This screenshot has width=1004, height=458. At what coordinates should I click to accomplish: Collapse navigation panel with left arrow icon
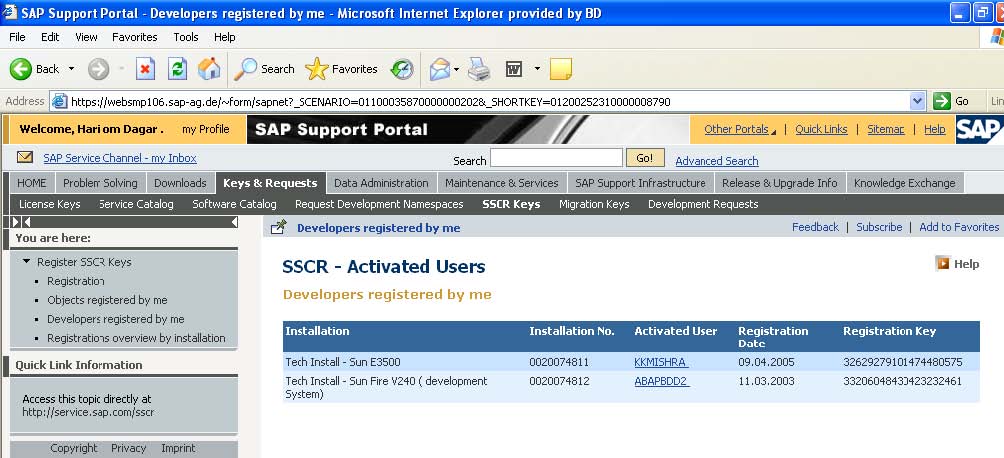234,222
